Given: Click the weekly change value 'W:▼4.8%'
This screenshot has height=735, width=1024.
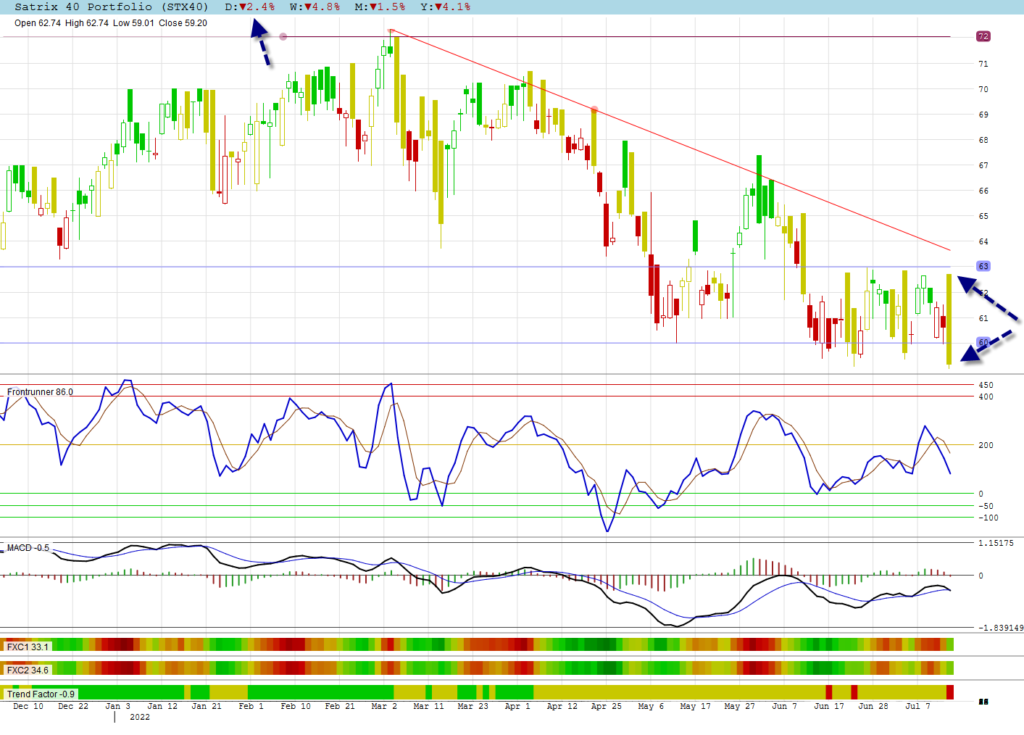Looking at the screenshot, I should [x=315, y=7].
